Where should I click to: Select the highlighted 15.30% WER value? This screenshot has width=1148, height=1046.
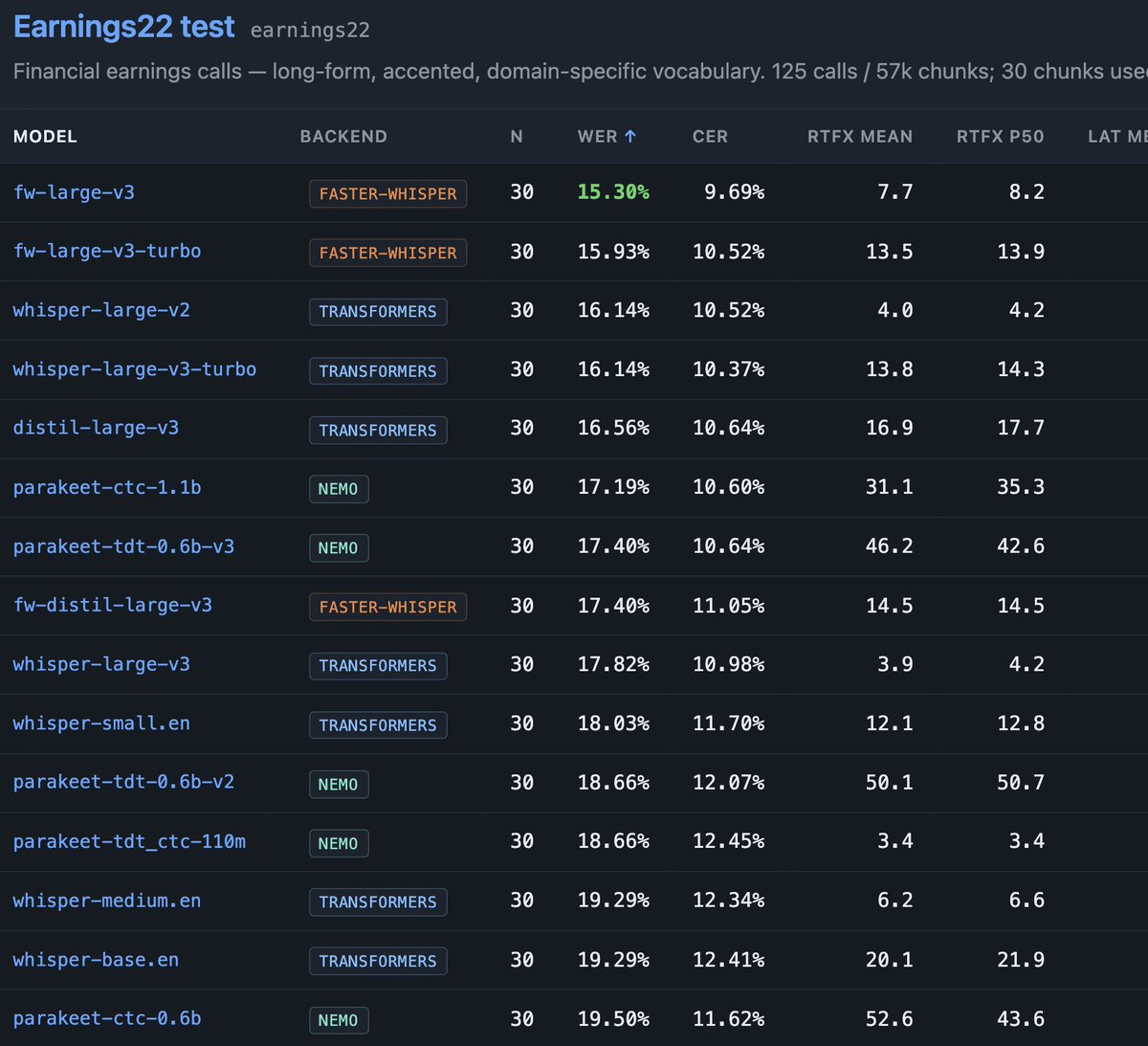click(x=613, y=192)
